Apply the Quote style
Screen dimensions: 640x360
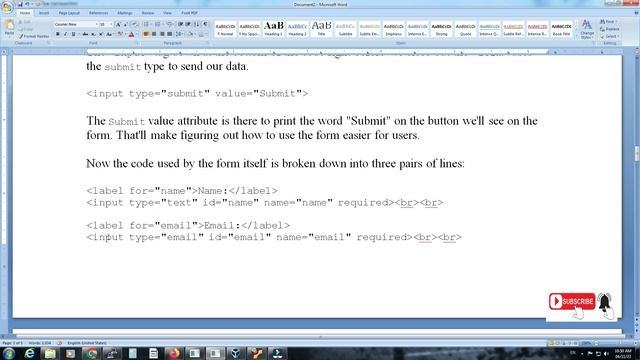(x=465, y=29)
